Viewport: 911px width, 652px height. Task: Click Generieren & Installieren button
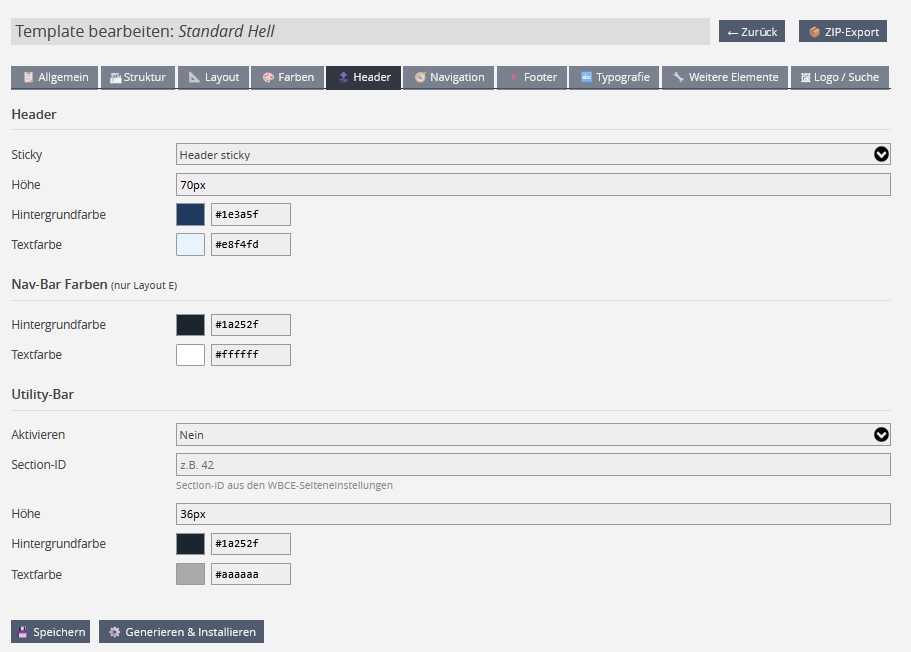[x=181, y=632]
